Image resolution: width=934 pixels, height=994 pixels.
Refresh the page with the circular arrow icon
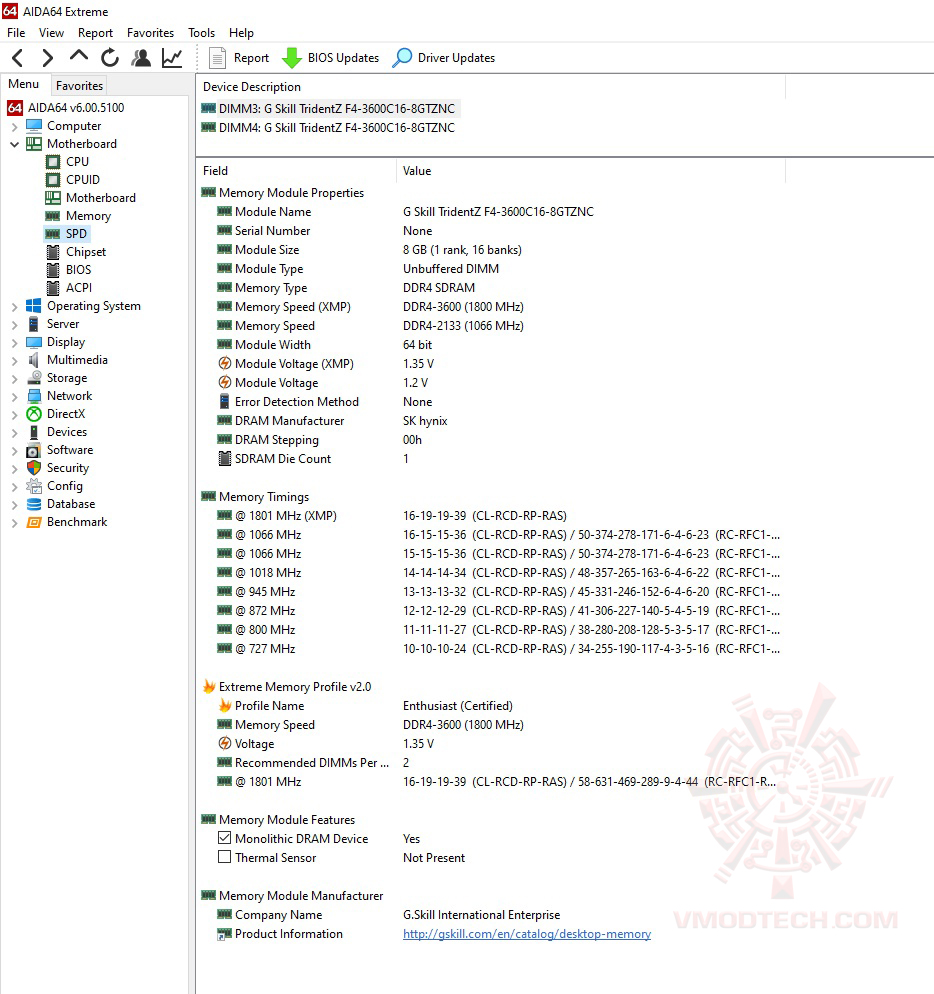[x=110, y=58]
